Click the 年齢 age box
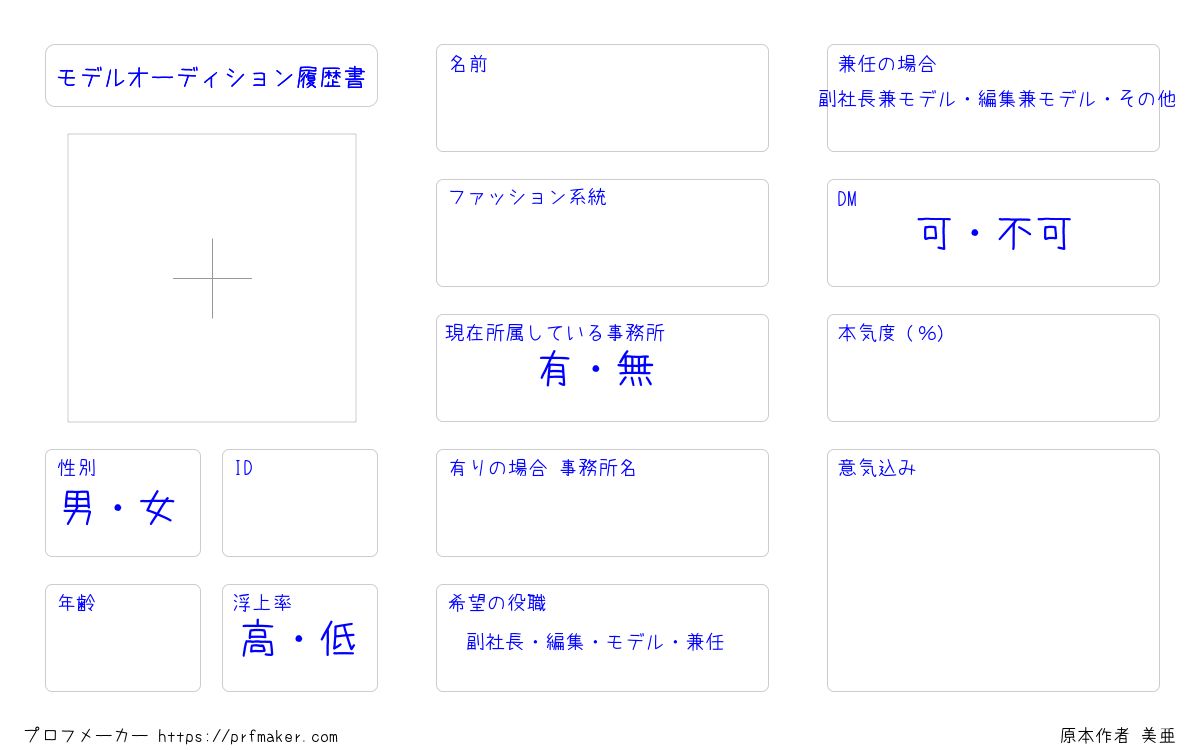Screen dimensions: 1200x750 click(x=123, y=638)
